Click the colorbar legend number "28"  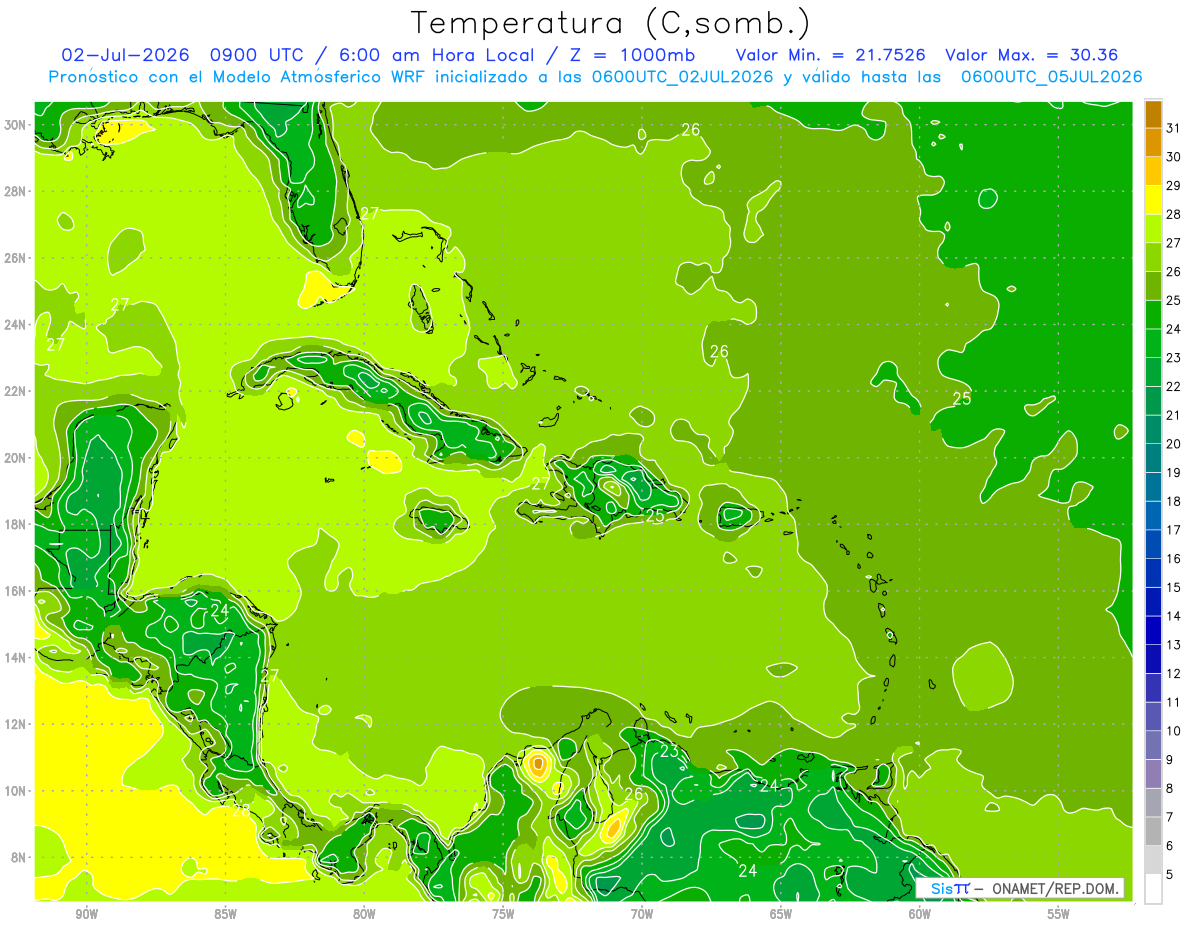point(1174,214)
